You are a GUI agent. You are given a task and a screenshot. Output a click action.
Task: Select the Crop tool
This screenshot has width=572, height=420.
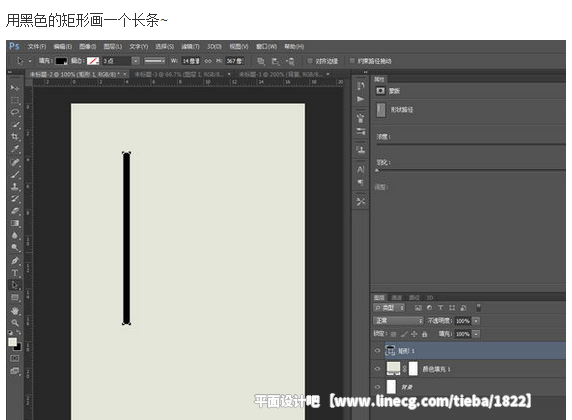point(15,136)
